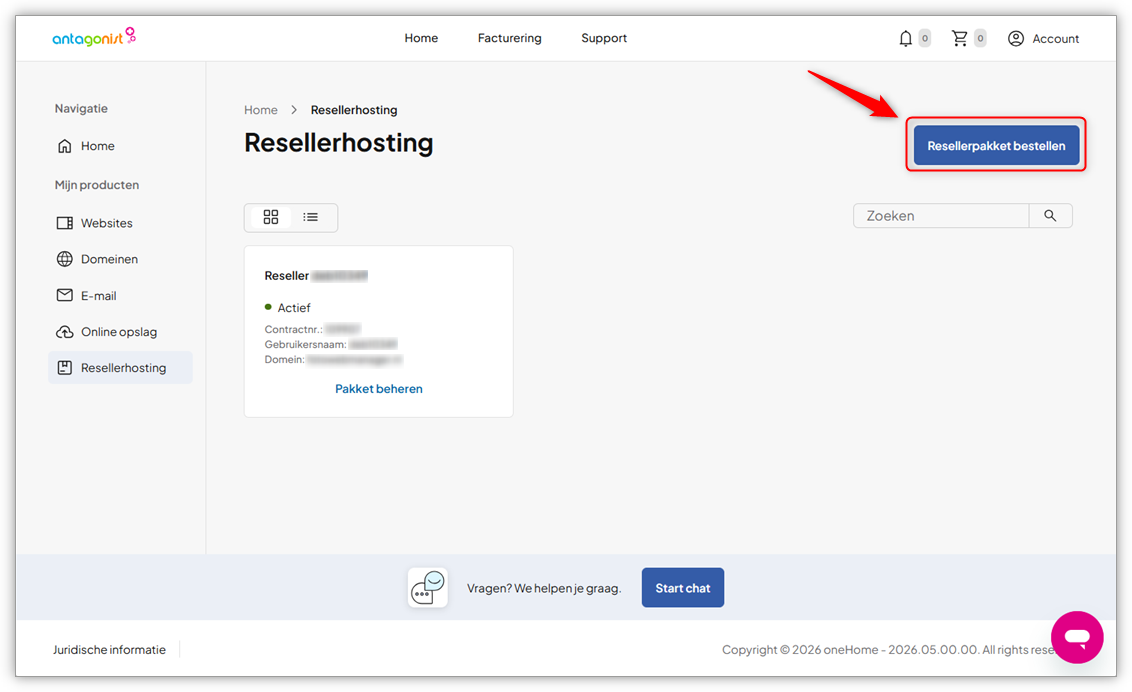
Task: Open the chat bubble in the corner
Action: point(1077,637)
